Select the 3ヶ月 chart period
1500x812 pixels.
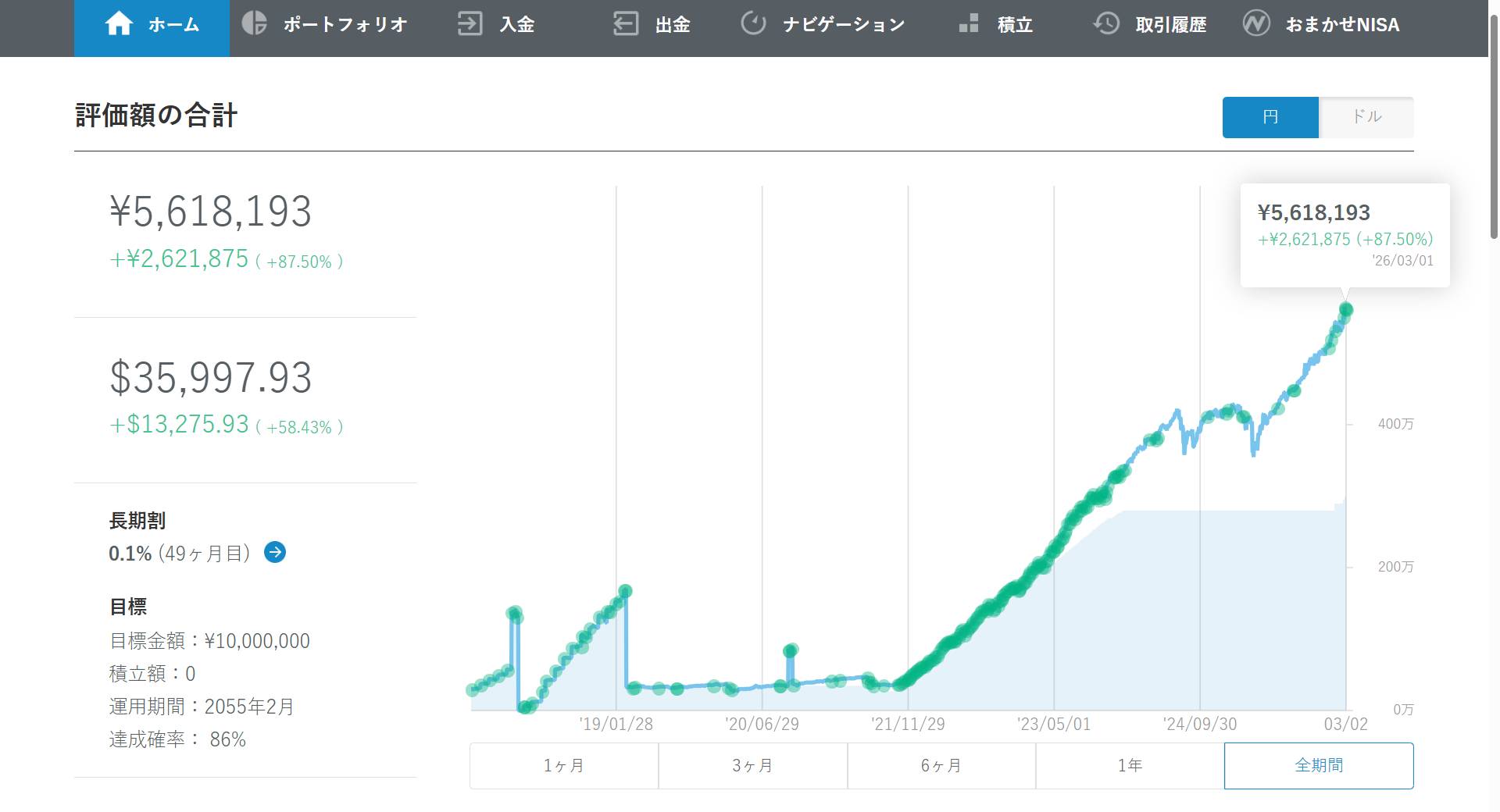coord(752,766)
